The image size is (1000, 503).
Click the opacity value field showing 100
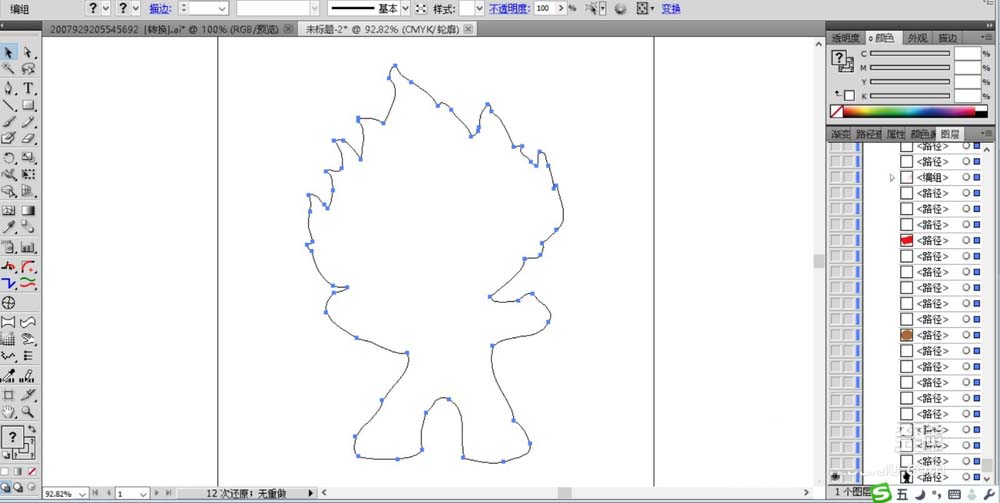click(545, 8)
